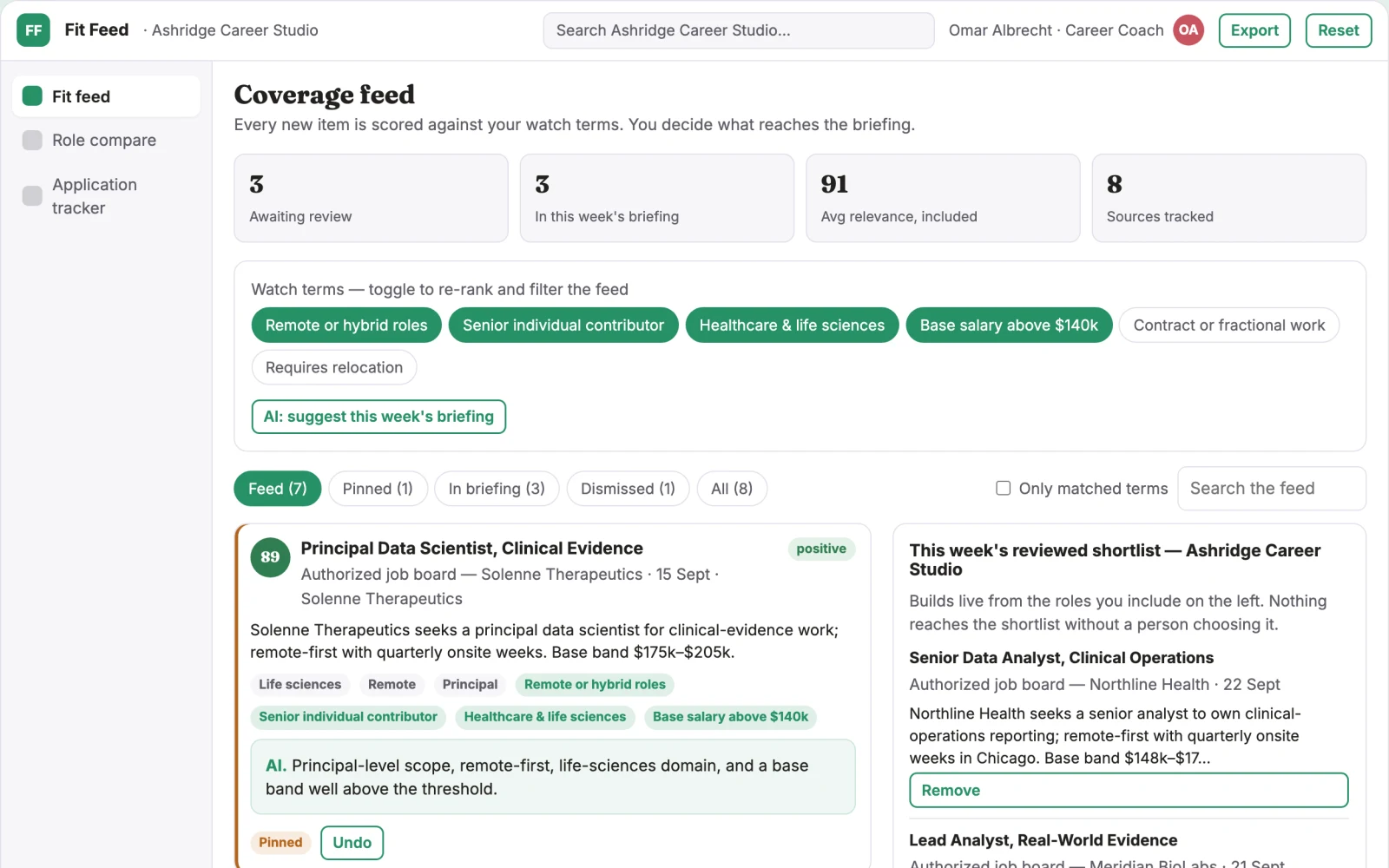Click the Principal tag
1389x868 pixels.
470,685
